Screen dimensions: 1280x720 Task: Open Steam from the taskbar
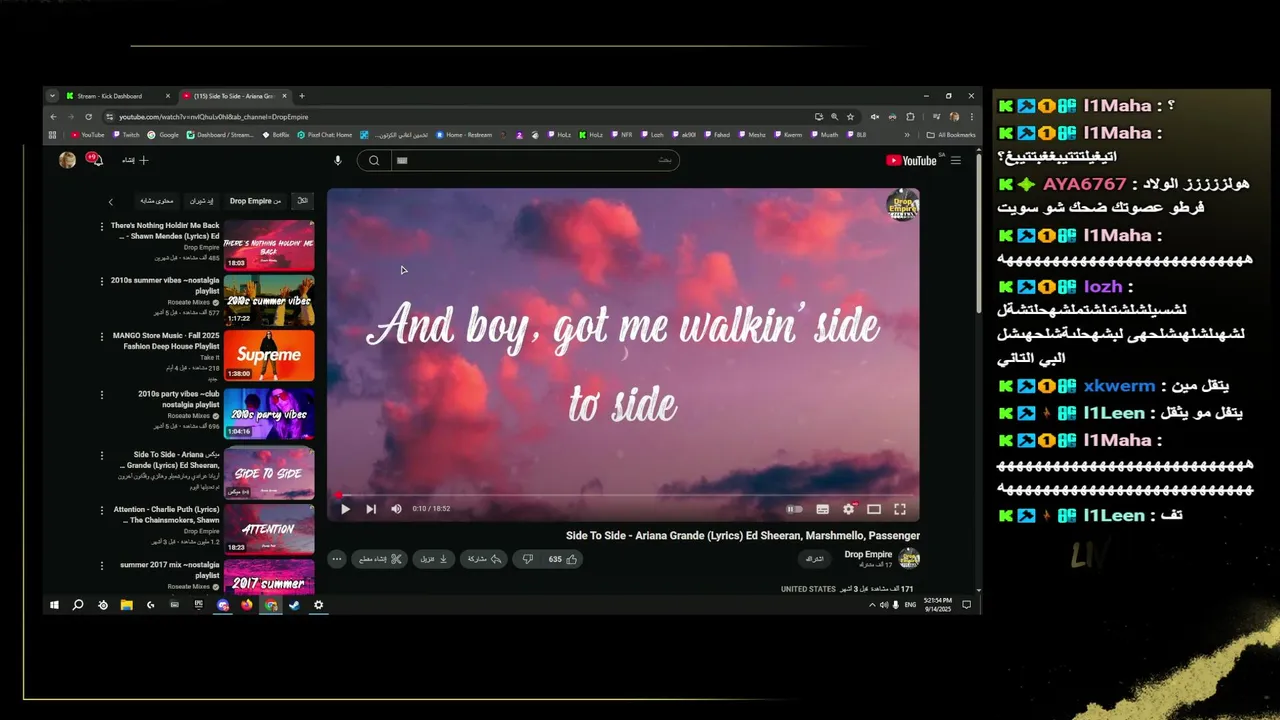click(x=294, y=605)
